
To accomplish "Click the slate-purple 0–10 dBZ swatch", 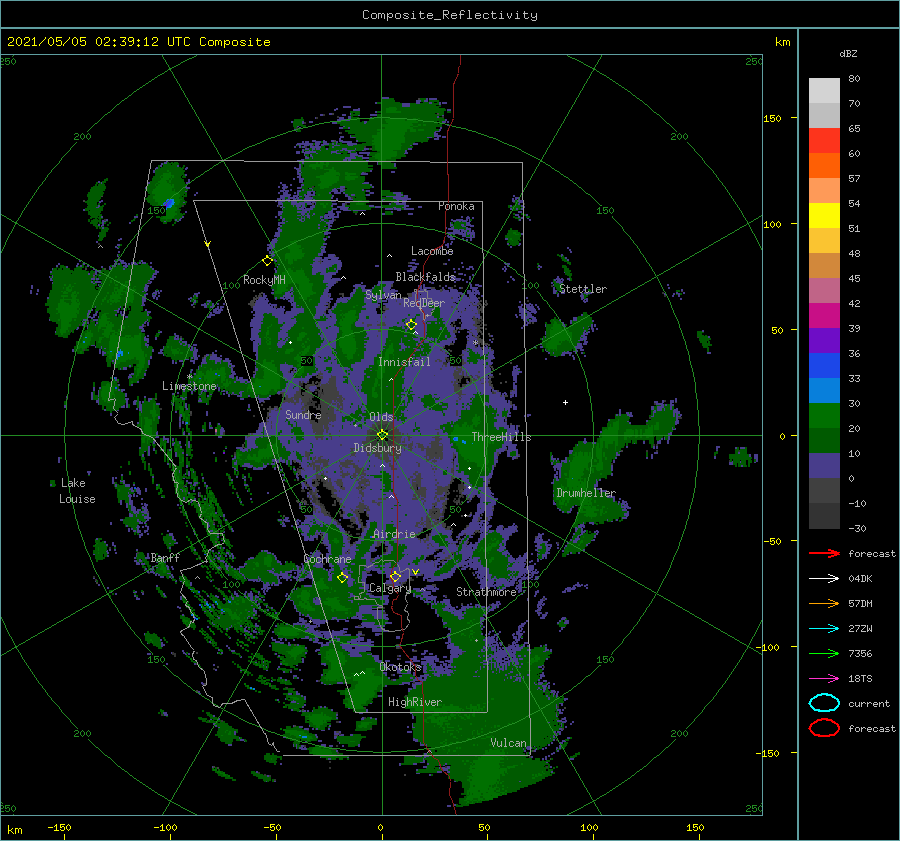I will [824, 465].
